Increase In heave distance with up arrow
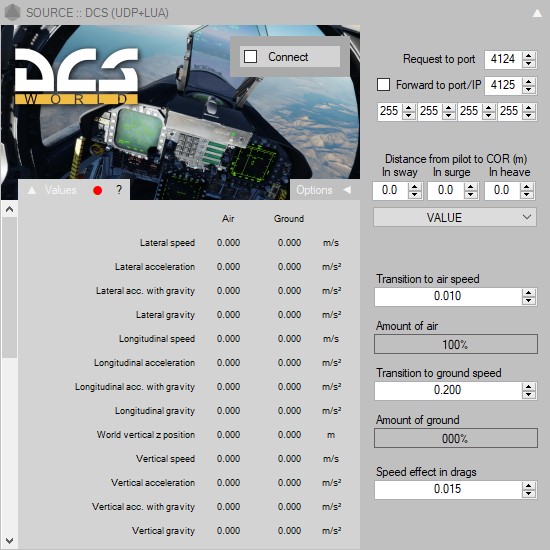 point(527,187)
